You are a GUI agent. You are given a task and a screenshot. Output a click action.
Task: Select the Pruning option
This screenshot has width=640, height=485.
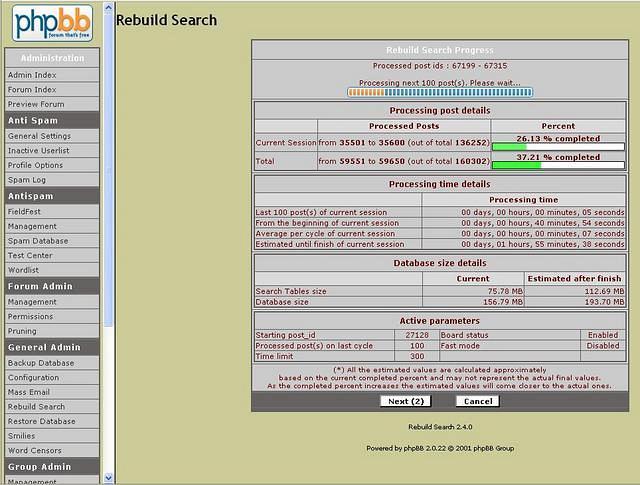(x=24, y=330)
